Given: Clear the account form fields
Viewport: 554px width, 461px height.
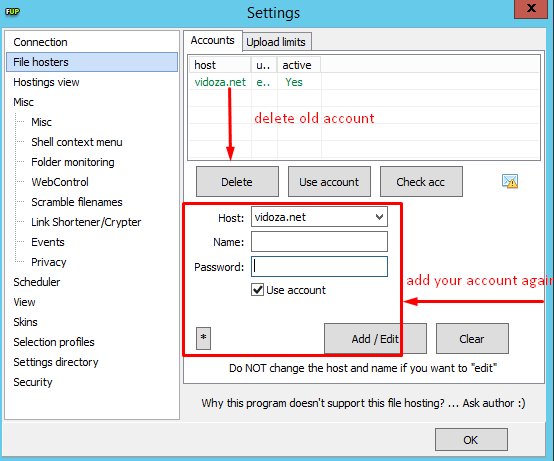Looking at the screenshot, I should click(472, 338).
